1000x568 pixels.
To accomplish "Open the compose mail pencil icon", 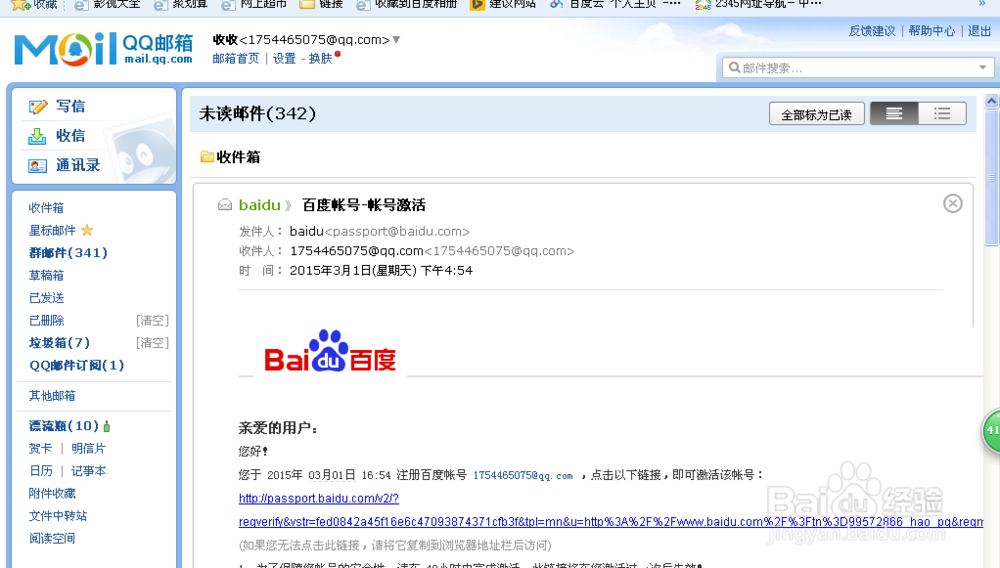I will [x=38, y=106].
